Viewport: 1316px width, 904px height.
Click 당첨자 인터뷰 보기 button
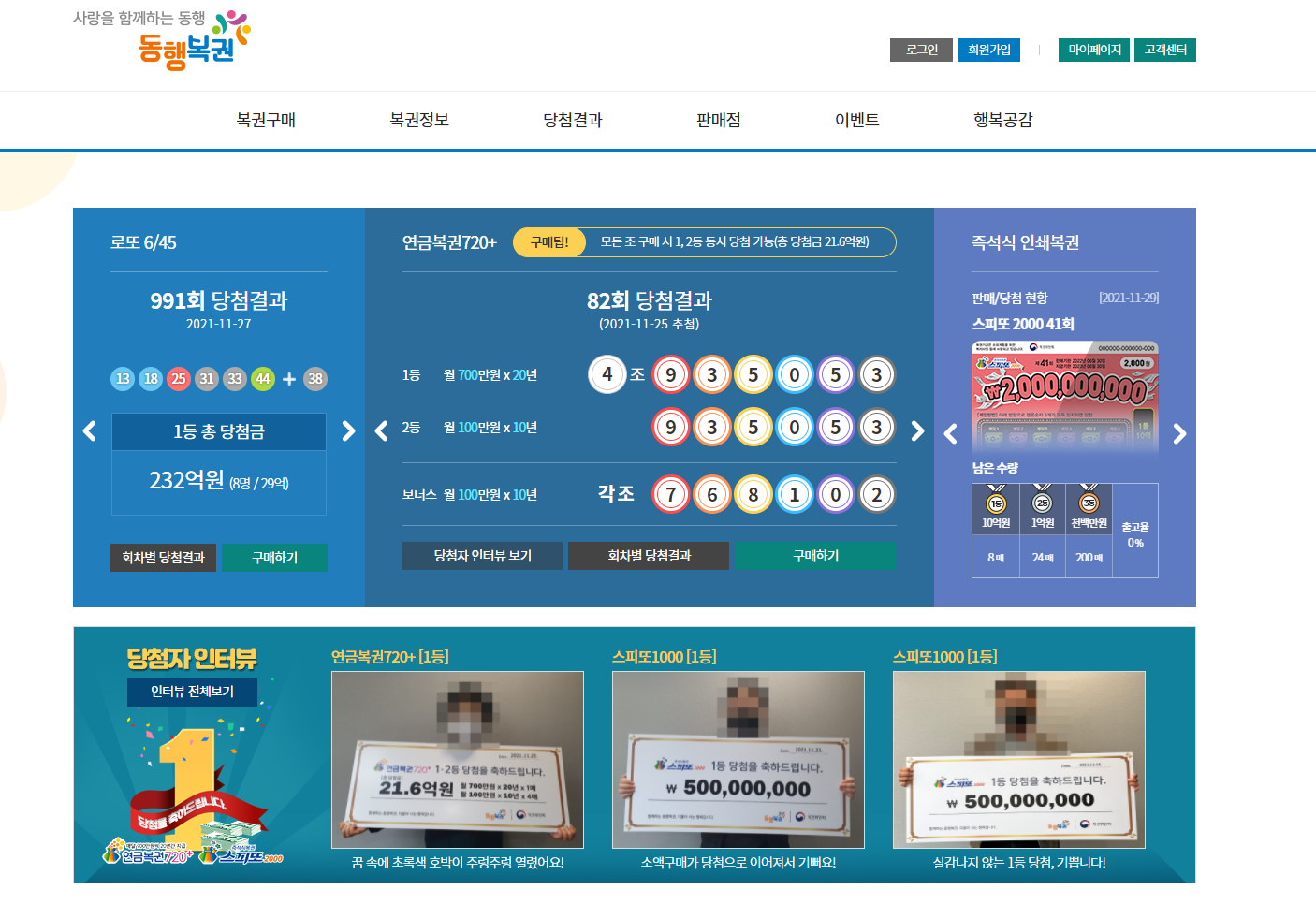(482, 556)
